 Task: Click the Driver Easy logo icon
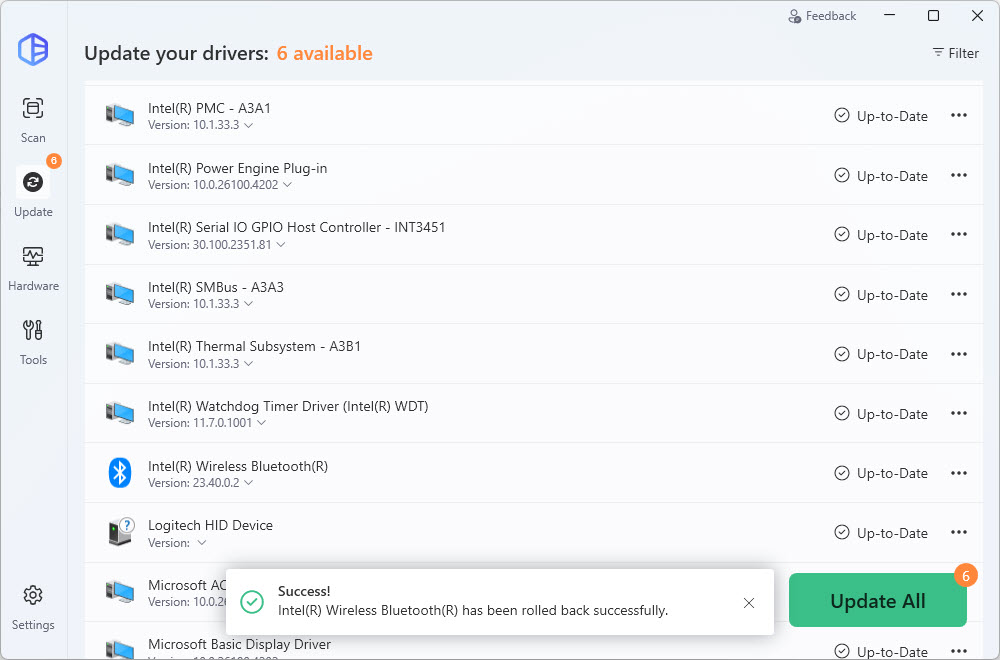pos(33,49)
